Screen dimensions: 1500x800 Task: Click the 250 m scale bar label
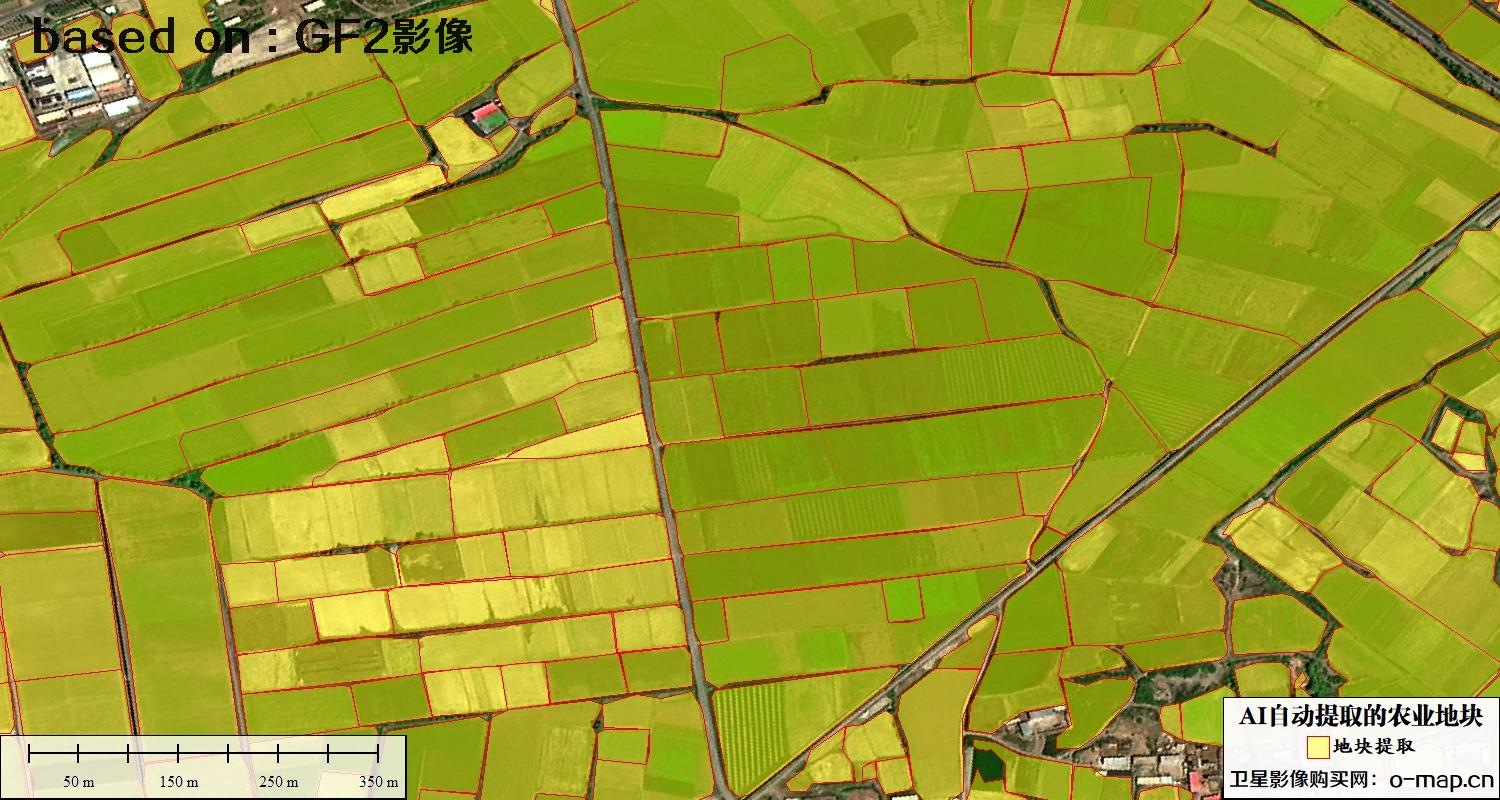click(x=278, y=782)
